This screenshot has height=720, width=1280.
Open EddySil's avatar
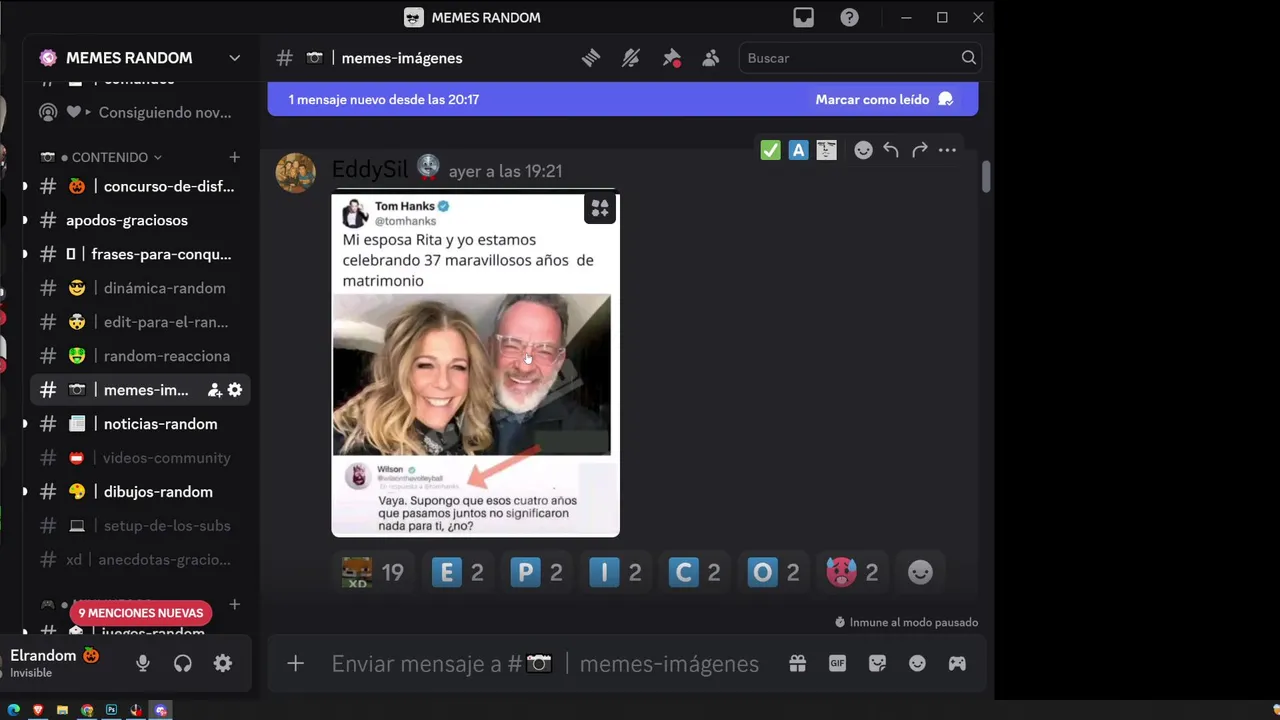(x=295, y=173)
